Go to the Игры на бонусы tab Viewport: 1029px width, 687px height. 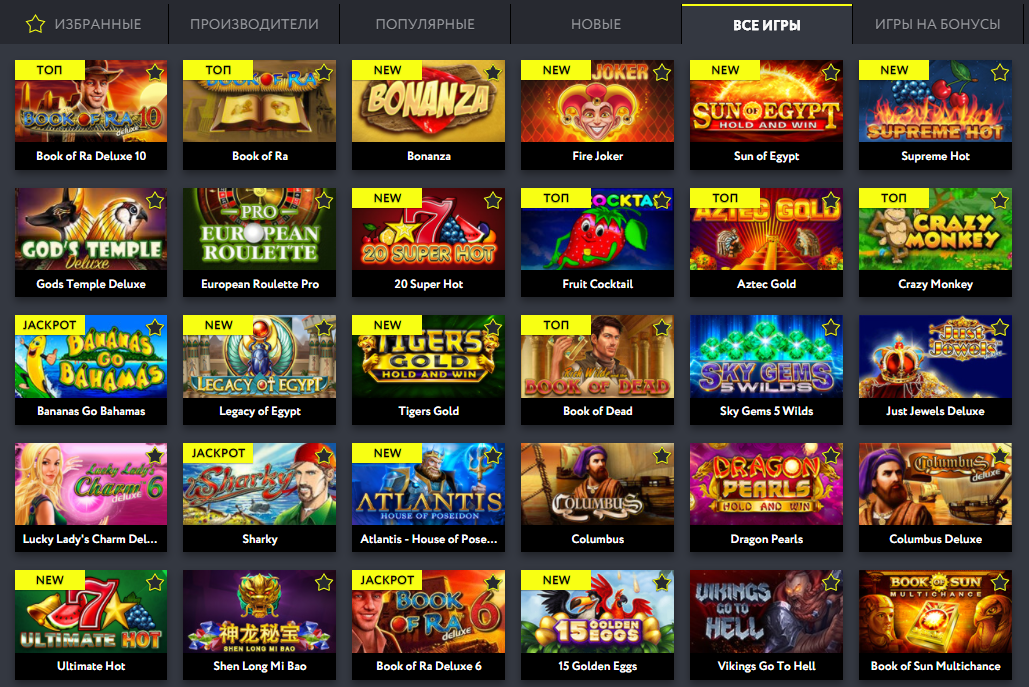[937, 24]
